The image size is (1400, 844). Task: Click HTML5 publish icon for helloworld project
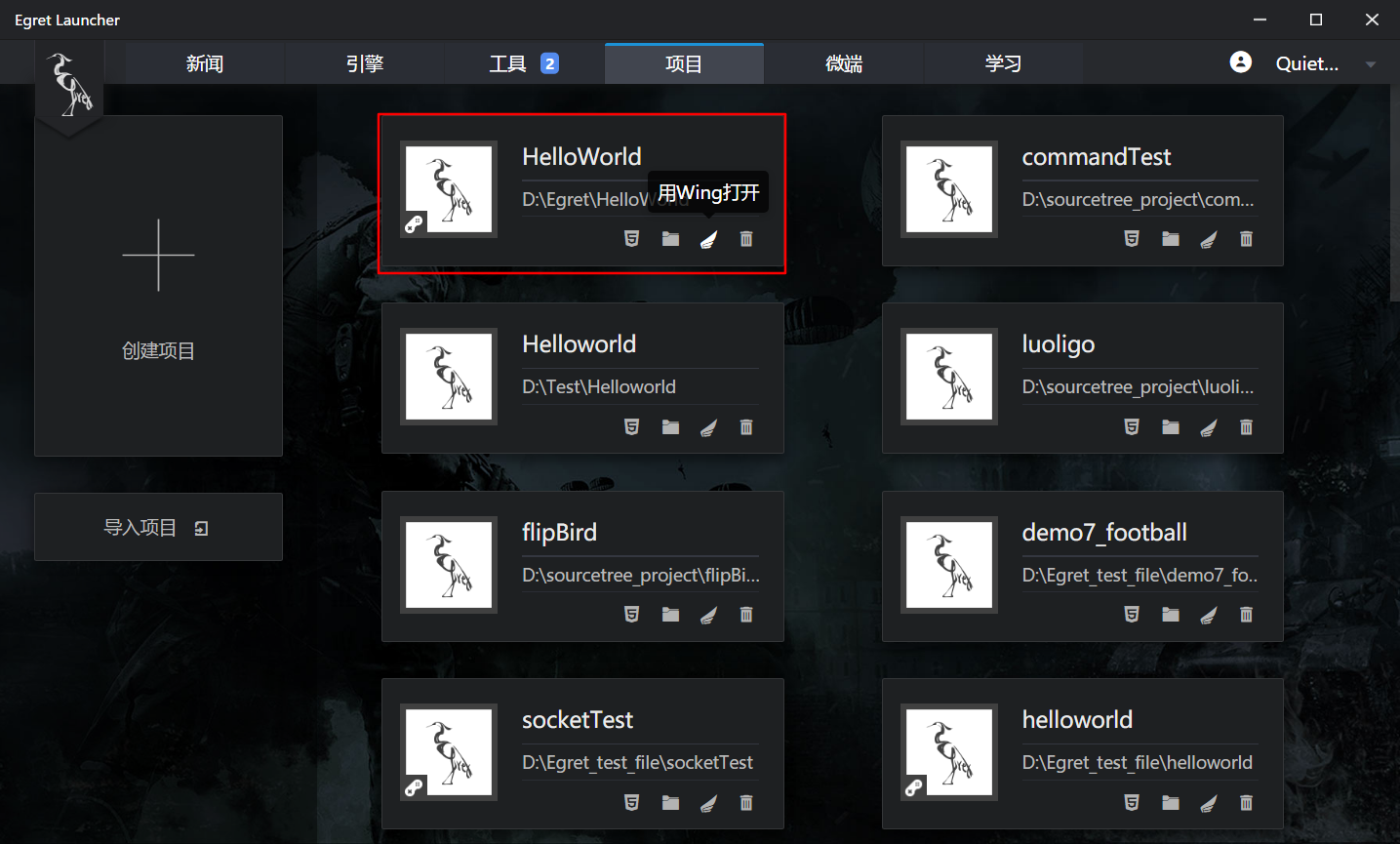tap(1132, 803)
